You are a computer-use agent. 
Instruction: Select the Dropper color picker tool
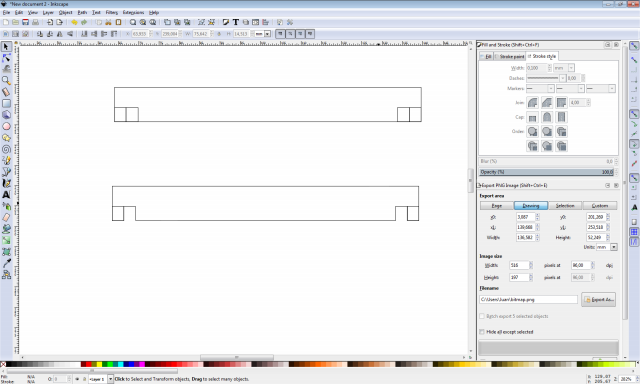6,263
